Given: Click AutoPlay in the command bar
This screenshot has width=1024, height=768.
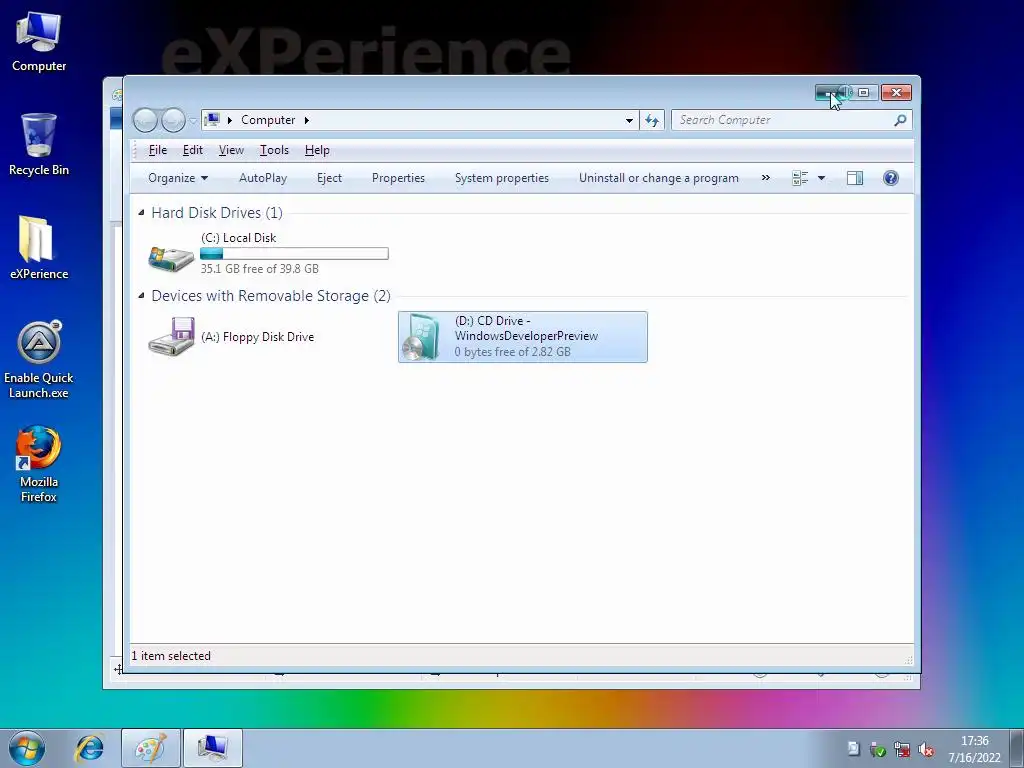Looking at the screenshot, I should click(x=263, y=178).
